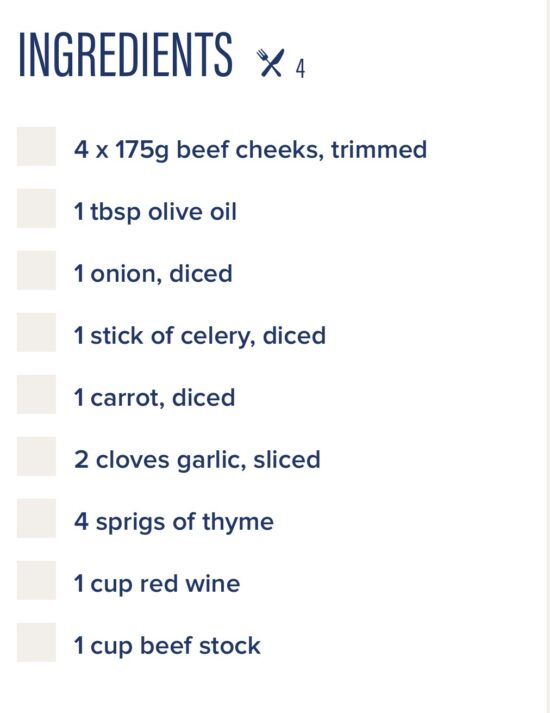Viewport: 550px width, 713px height.
Task: Select the '4 x 175g beef cheeks, trimmed' text
Action: [250, 150]
